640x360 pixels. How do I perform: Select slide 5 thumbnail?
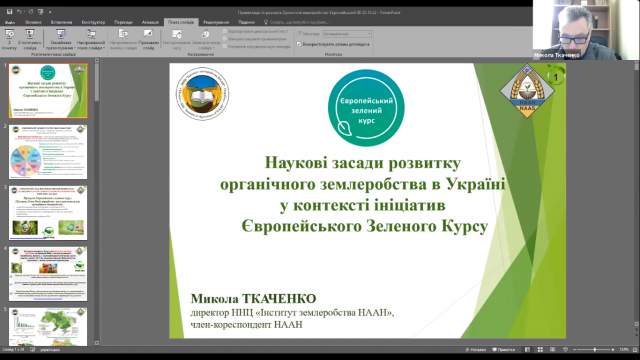coord(48,327)
